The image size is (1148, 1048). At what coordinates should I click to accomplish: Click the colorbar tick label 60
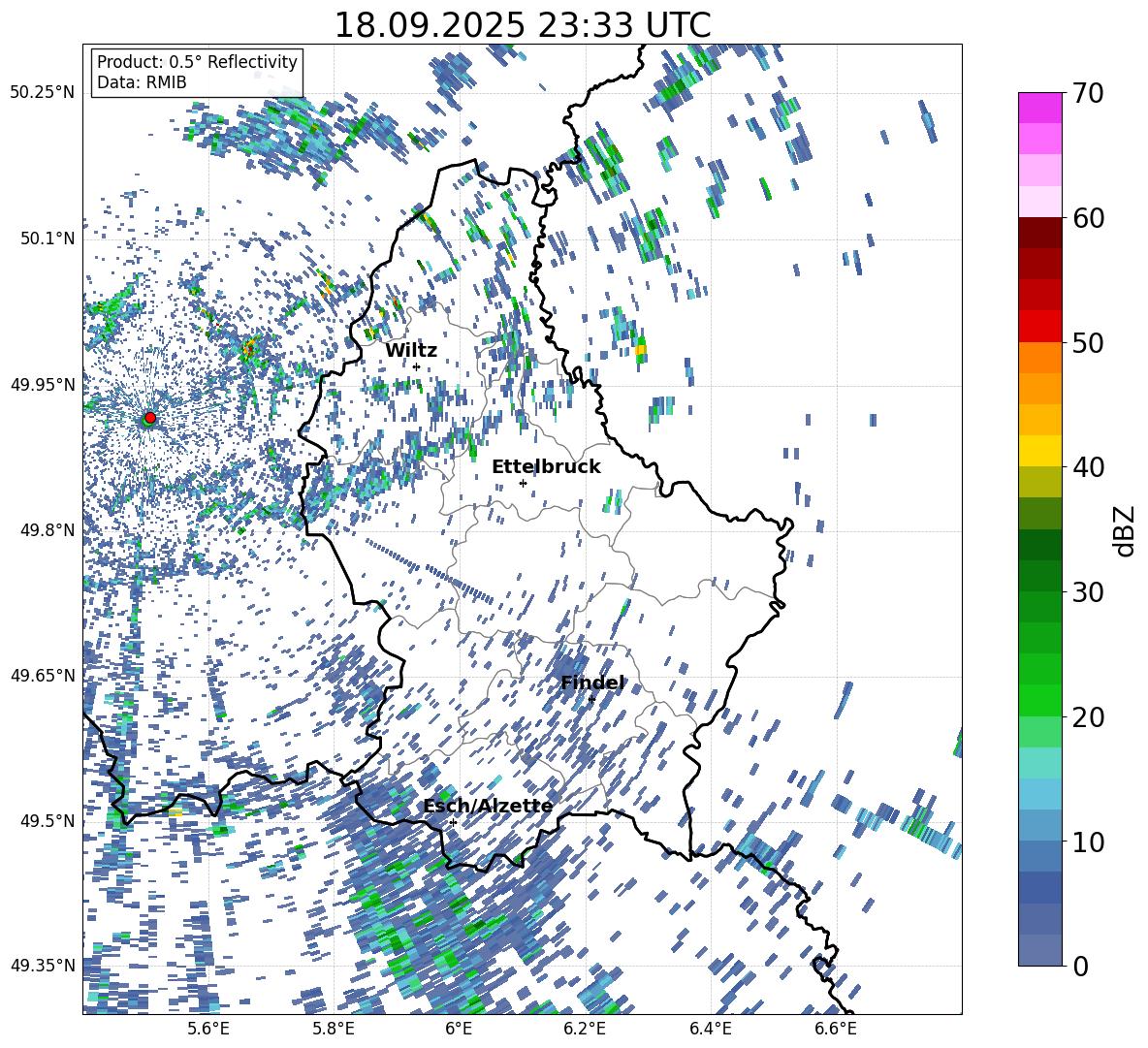coord(1088,218)
